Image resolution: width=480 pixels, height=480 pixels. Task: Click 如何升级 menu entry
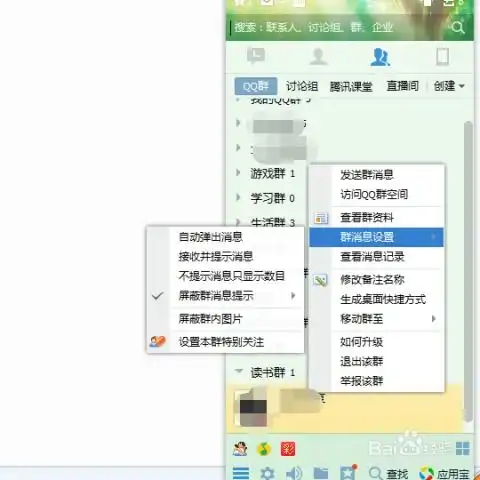(x=377, y=342)
